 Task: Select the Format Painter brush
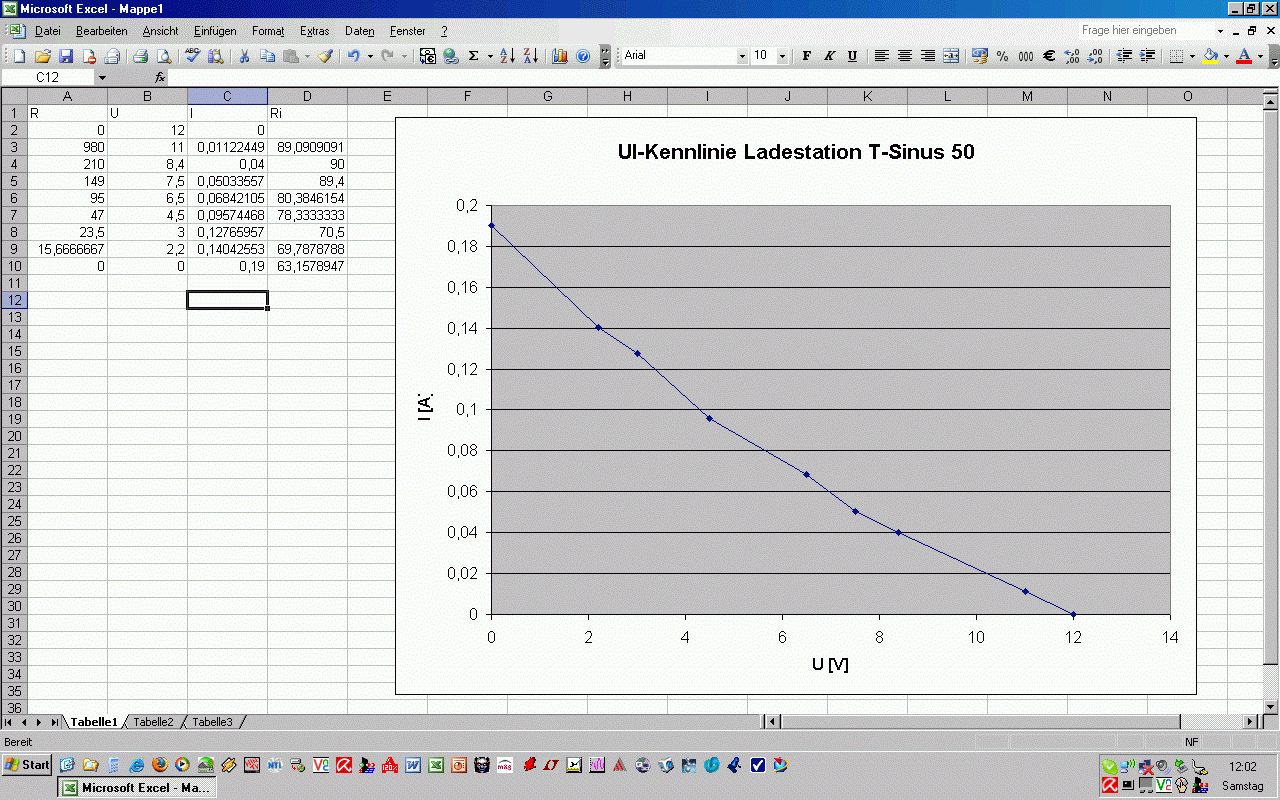click(x=325, y=56)
